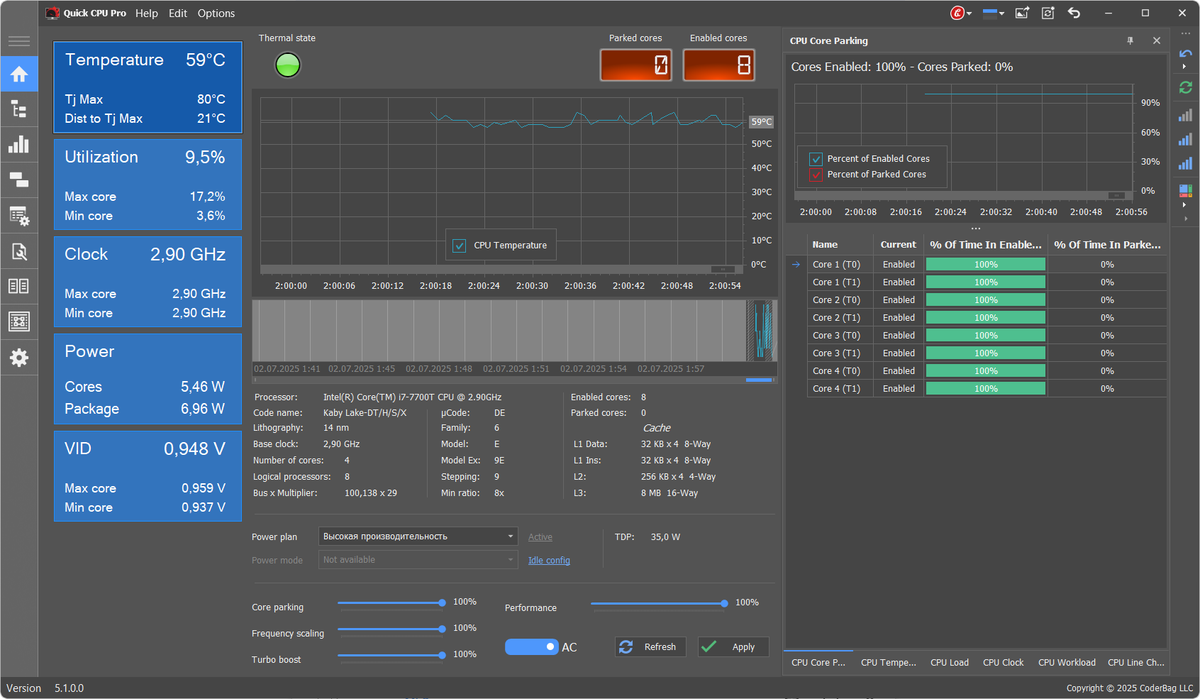1200x699 pixels.
Task: Pin the CPU Core Parking panel
Action: pos(1130,41)
